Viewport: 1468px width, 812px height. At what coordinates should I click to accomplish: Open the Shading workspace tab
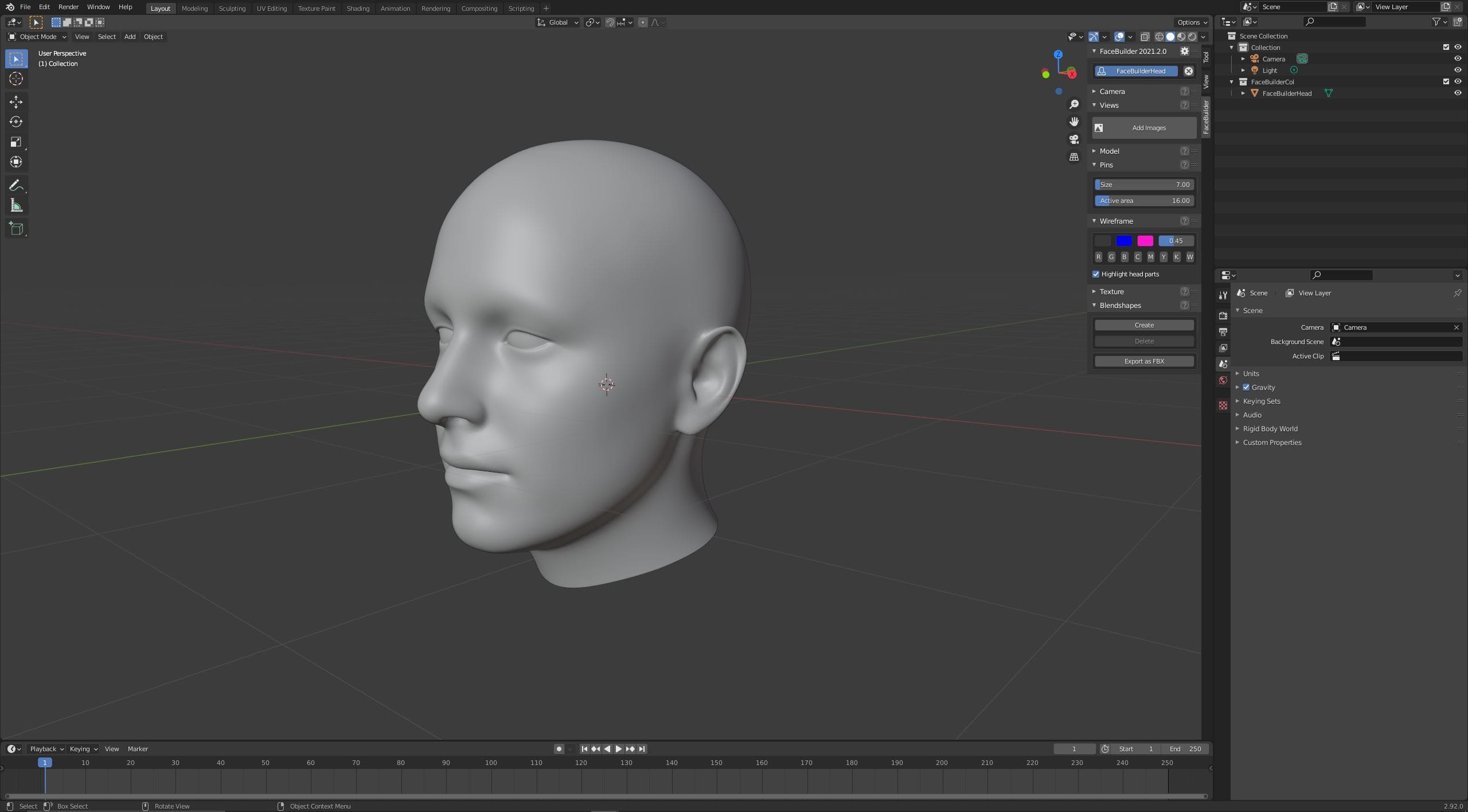click(x=358, y=8)
